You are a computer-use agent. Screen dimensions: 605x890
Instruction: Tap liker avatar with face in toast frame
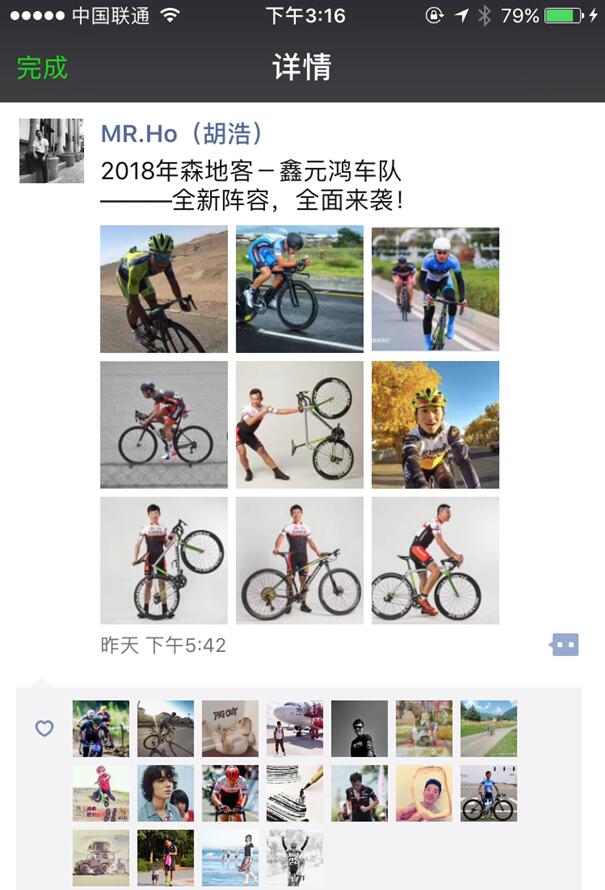coord(425,793)
